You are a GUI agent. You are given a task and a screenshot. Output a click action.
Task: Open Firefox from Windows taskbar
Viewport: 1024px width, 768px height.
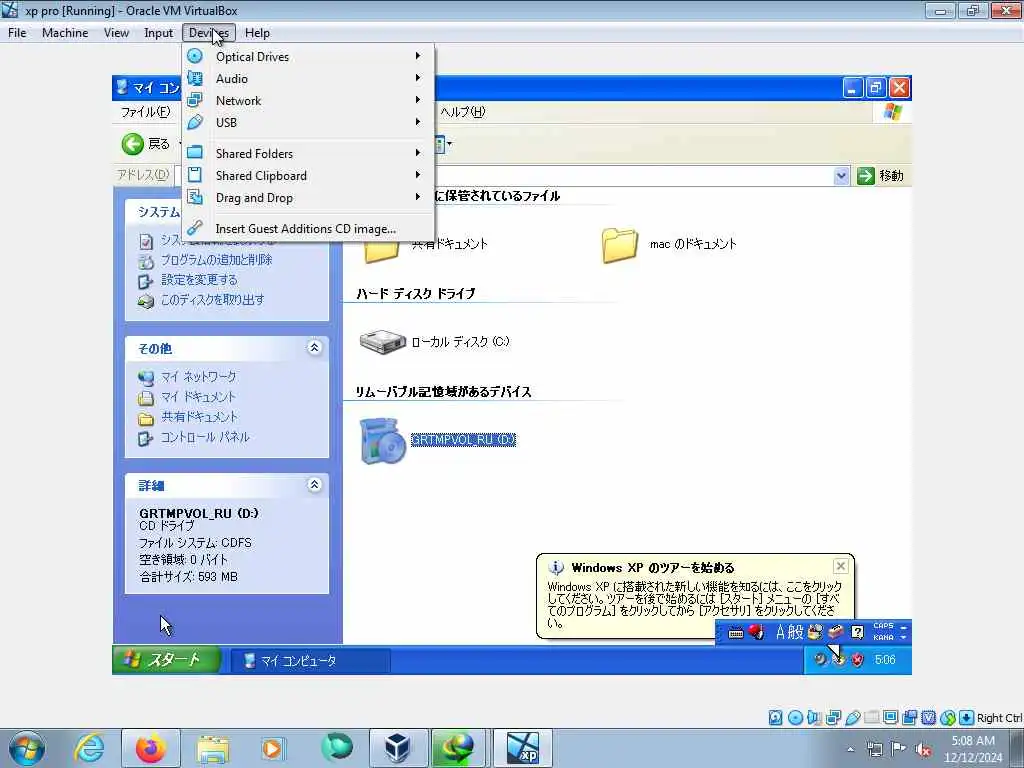[x=151, y=748]
